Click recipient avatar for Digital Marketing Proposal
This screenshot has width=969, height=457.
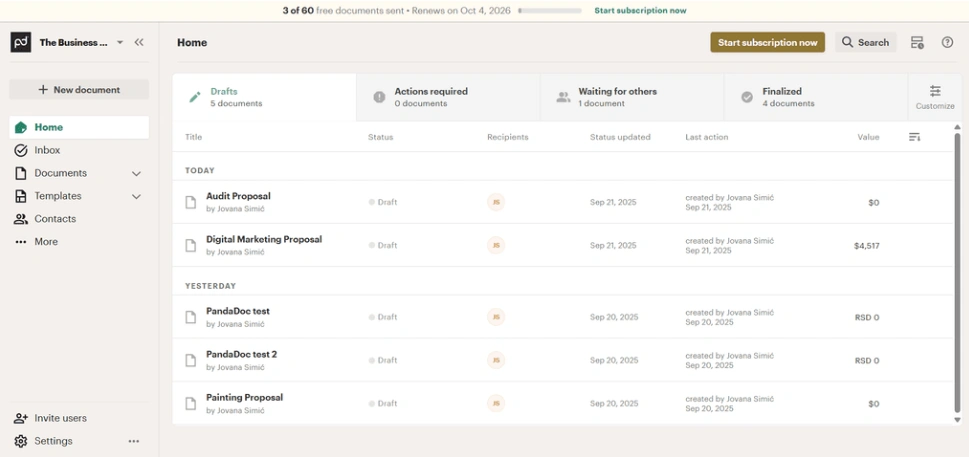click(x=496, y=245)
